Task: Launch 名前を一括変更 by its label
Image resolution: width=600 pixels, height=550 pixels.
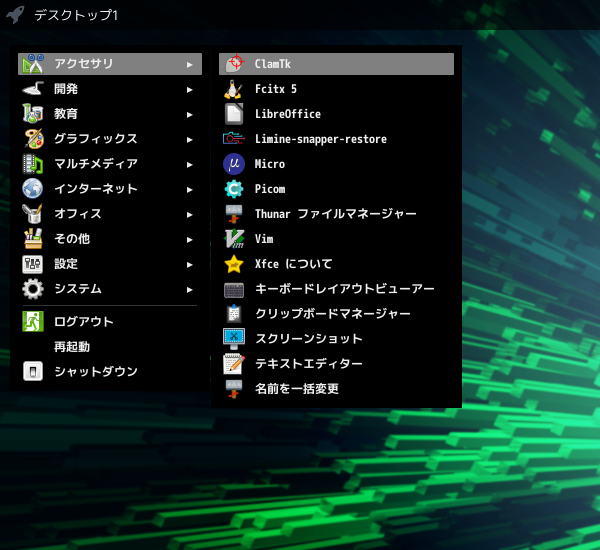Action: point(297,388)
